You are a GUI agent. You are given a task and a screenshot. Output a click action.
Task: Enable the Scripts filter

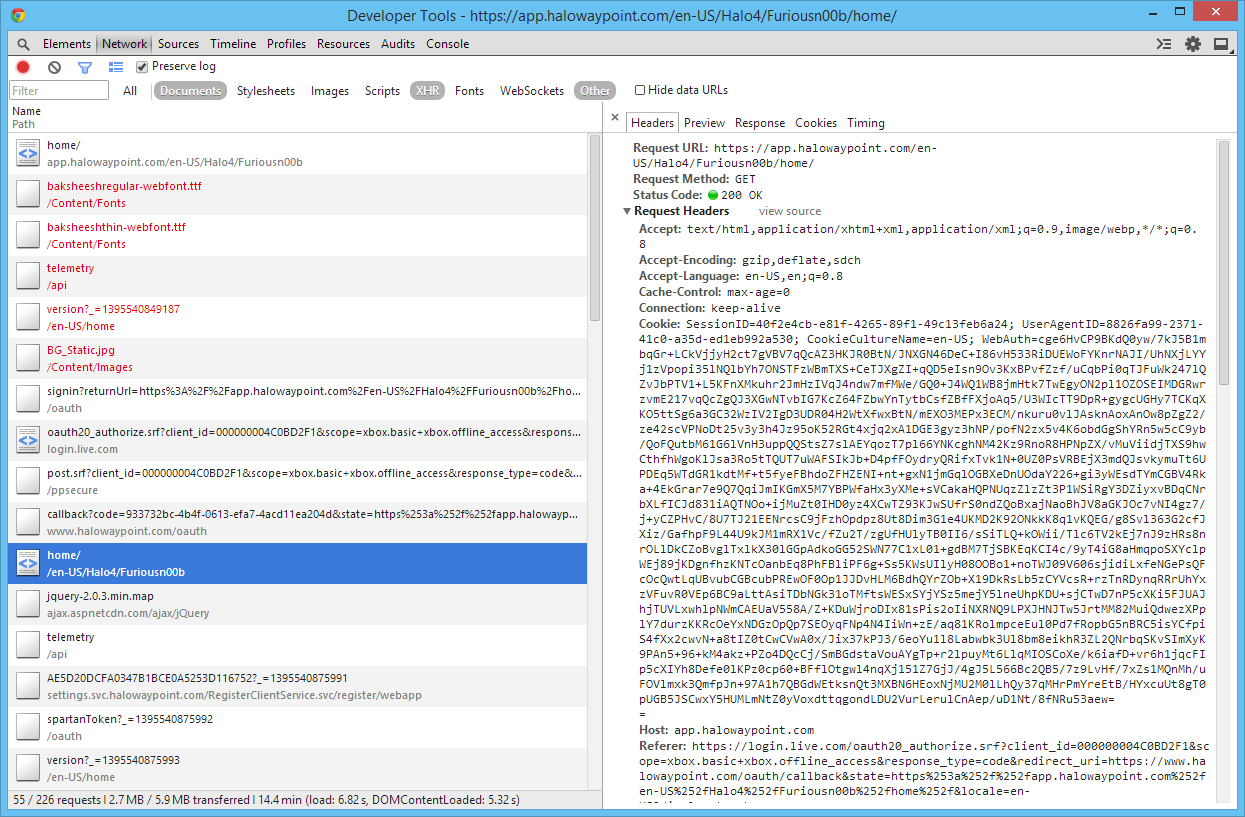[x=382, y=91]
